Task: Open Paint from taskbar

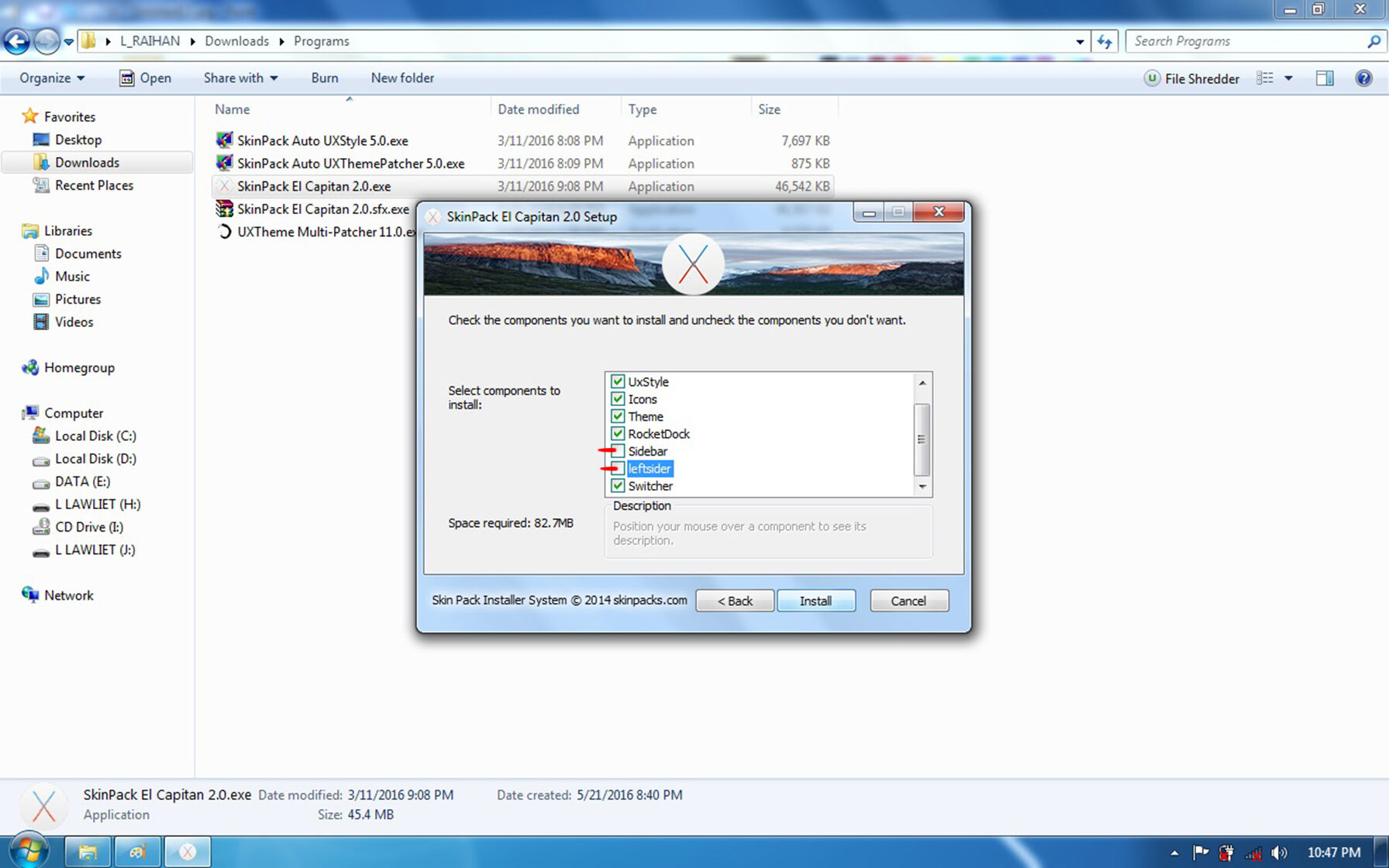Action: pyautogui.click(x=137, y=852)
